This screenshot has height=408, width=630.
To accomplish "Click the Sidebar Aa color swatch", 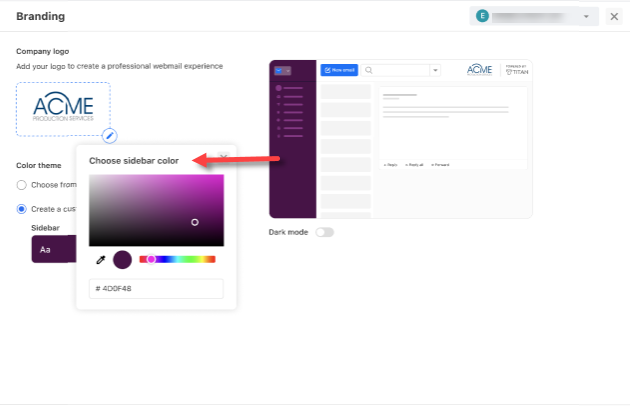I will 54,249.
